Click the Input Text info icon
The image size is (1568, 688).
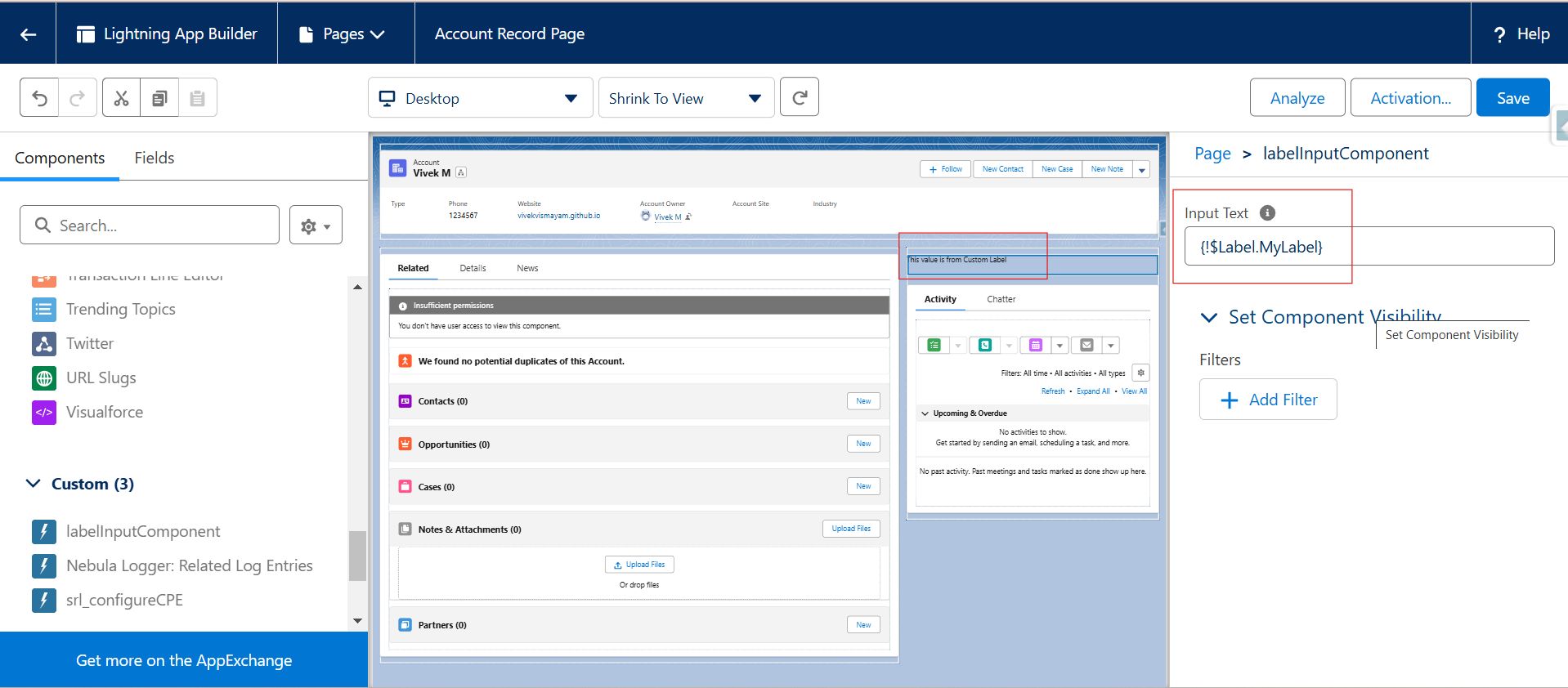(x=1267, y=212)
